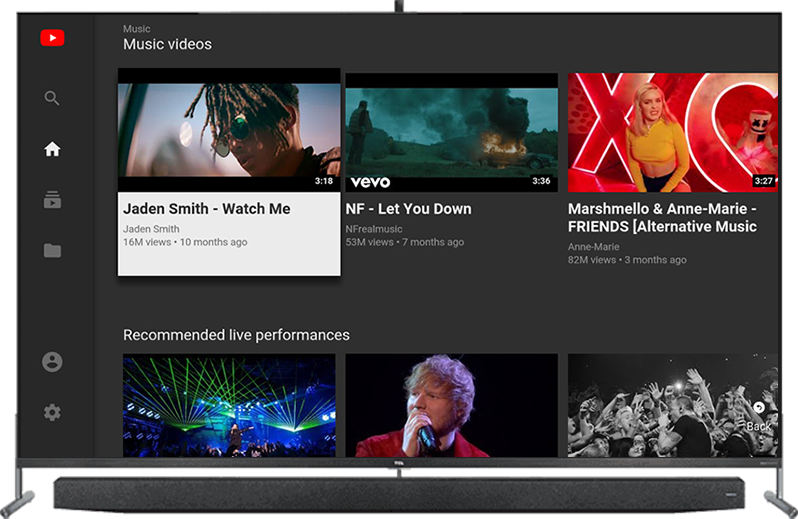Open the red-haired singer live performance thumbnail
Image resolution: width=798 pixels, height=519 pixels.
point(451,405)
